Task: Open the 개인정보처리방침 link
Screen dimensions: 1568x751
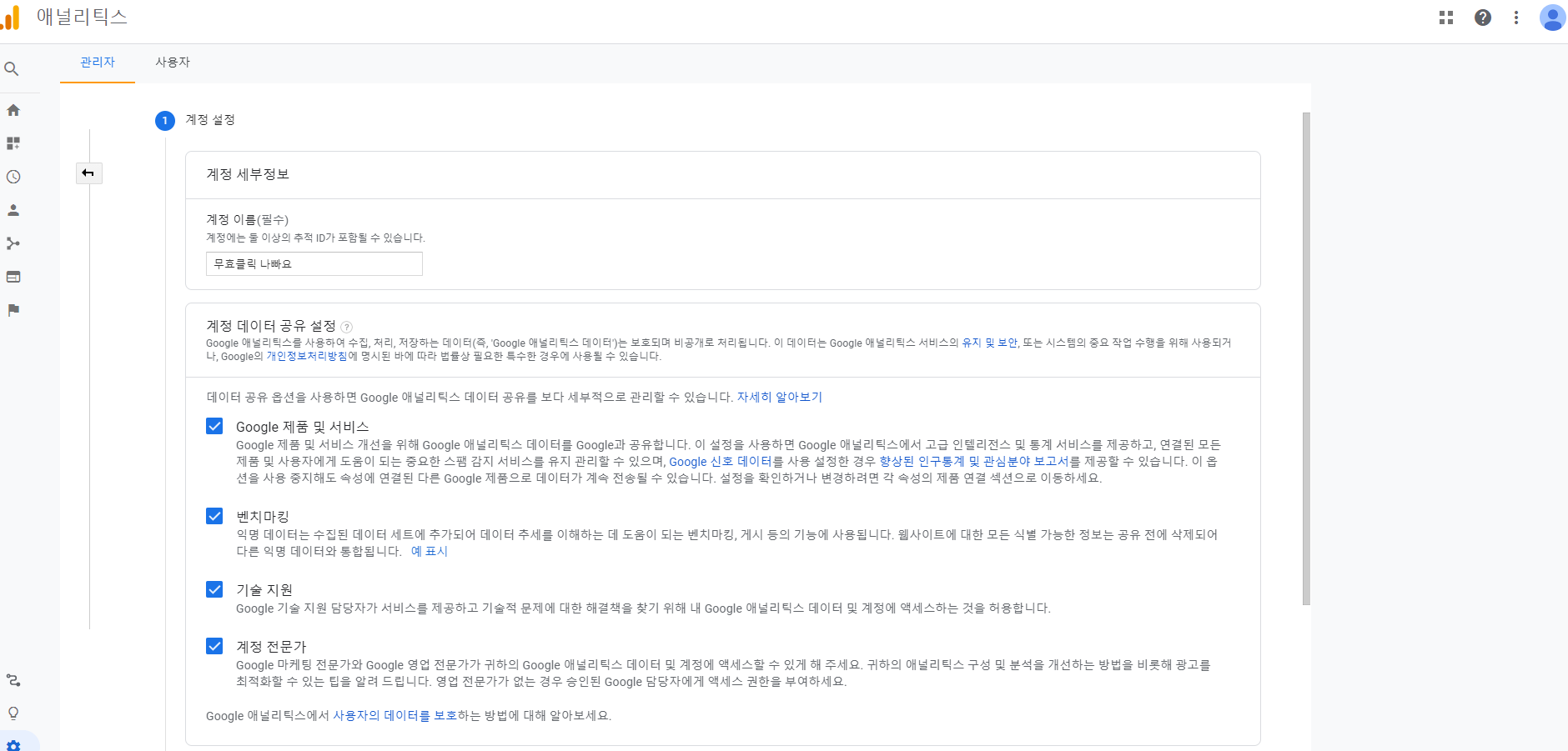Action: click(x=306, y=356)
